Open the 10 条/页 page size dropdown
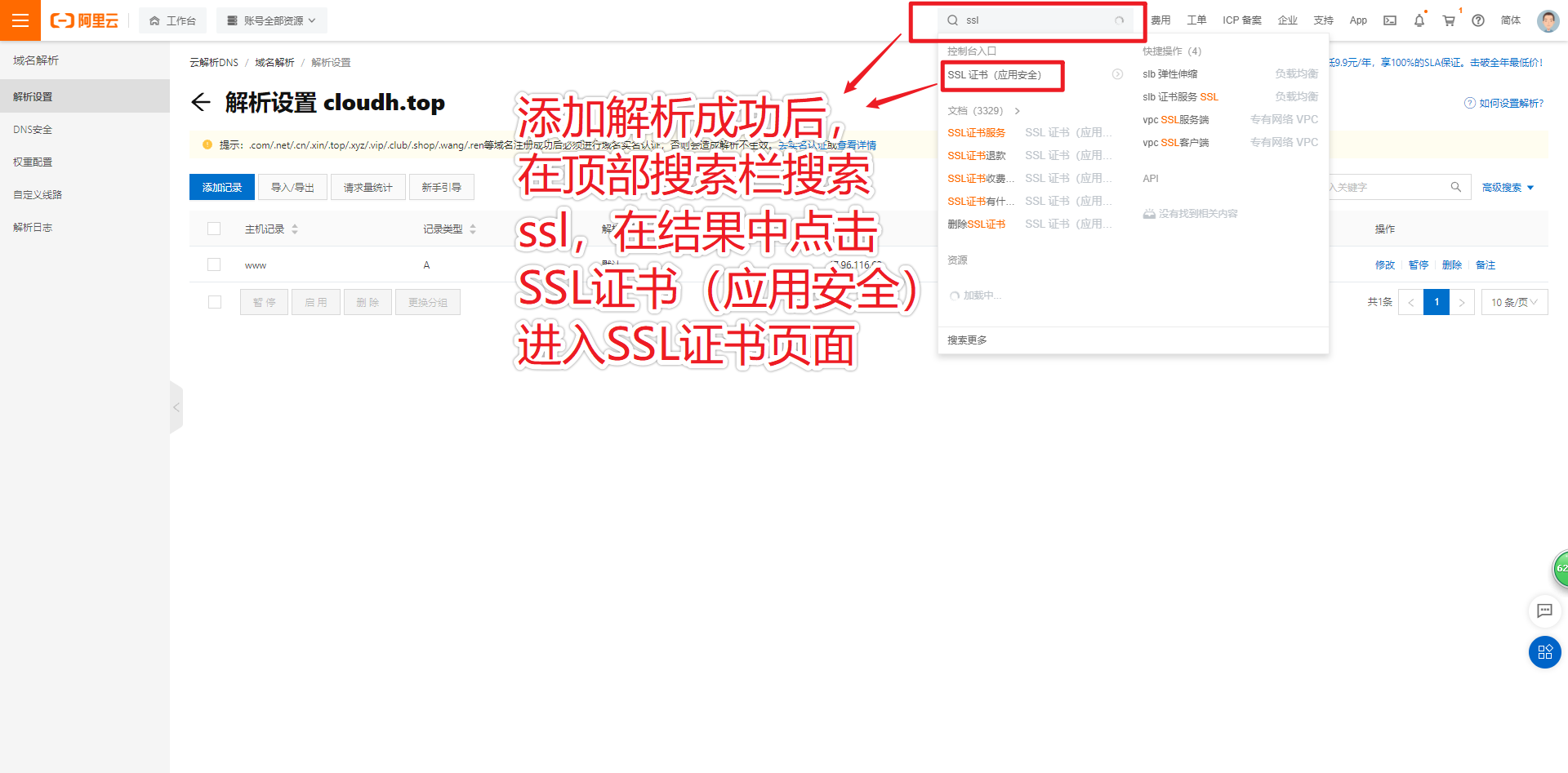This screenshot has height=773, width=1568. tap(1514, 302)
